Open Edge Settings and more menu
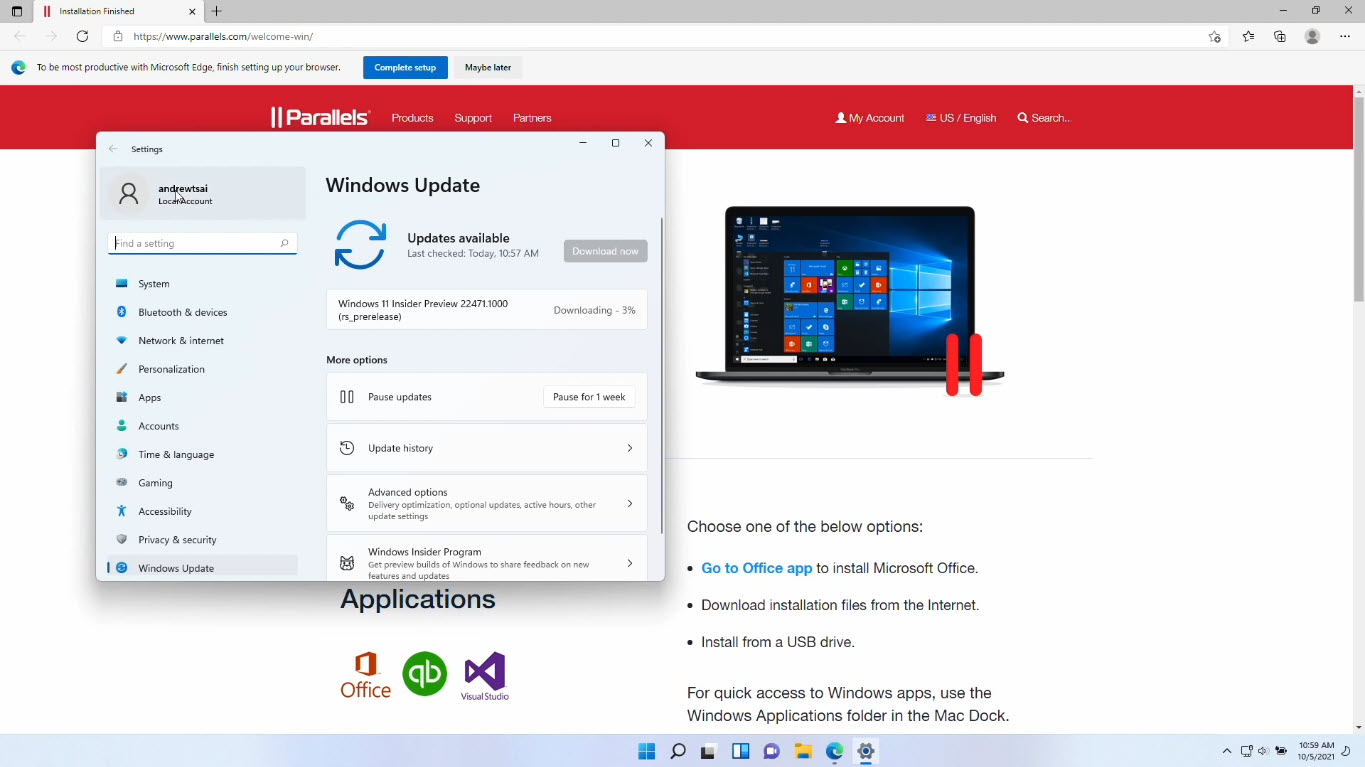This screenshot has width=1365, height=767. [1345, 36]
